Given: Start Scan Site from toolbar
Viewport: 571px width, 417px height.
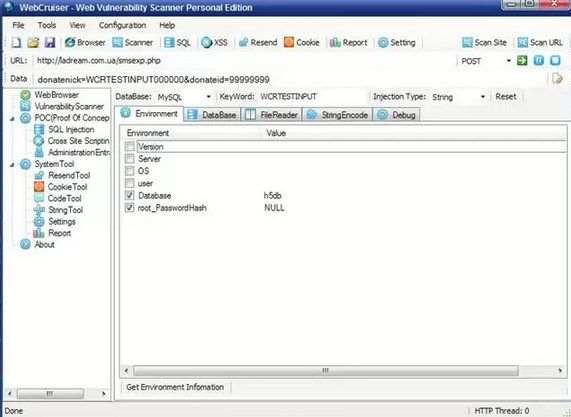Looking at the screenshot, I should (x=484, y=43).
